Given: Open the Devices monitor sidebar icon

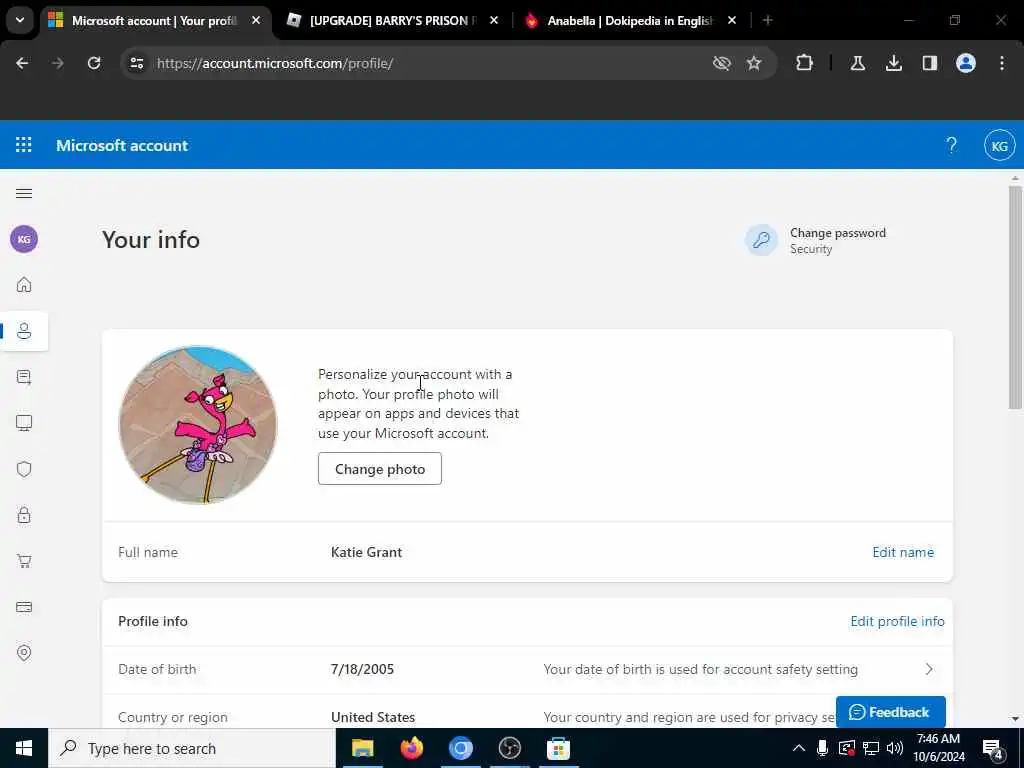Looking at the screenshot, I should point(24,423).
